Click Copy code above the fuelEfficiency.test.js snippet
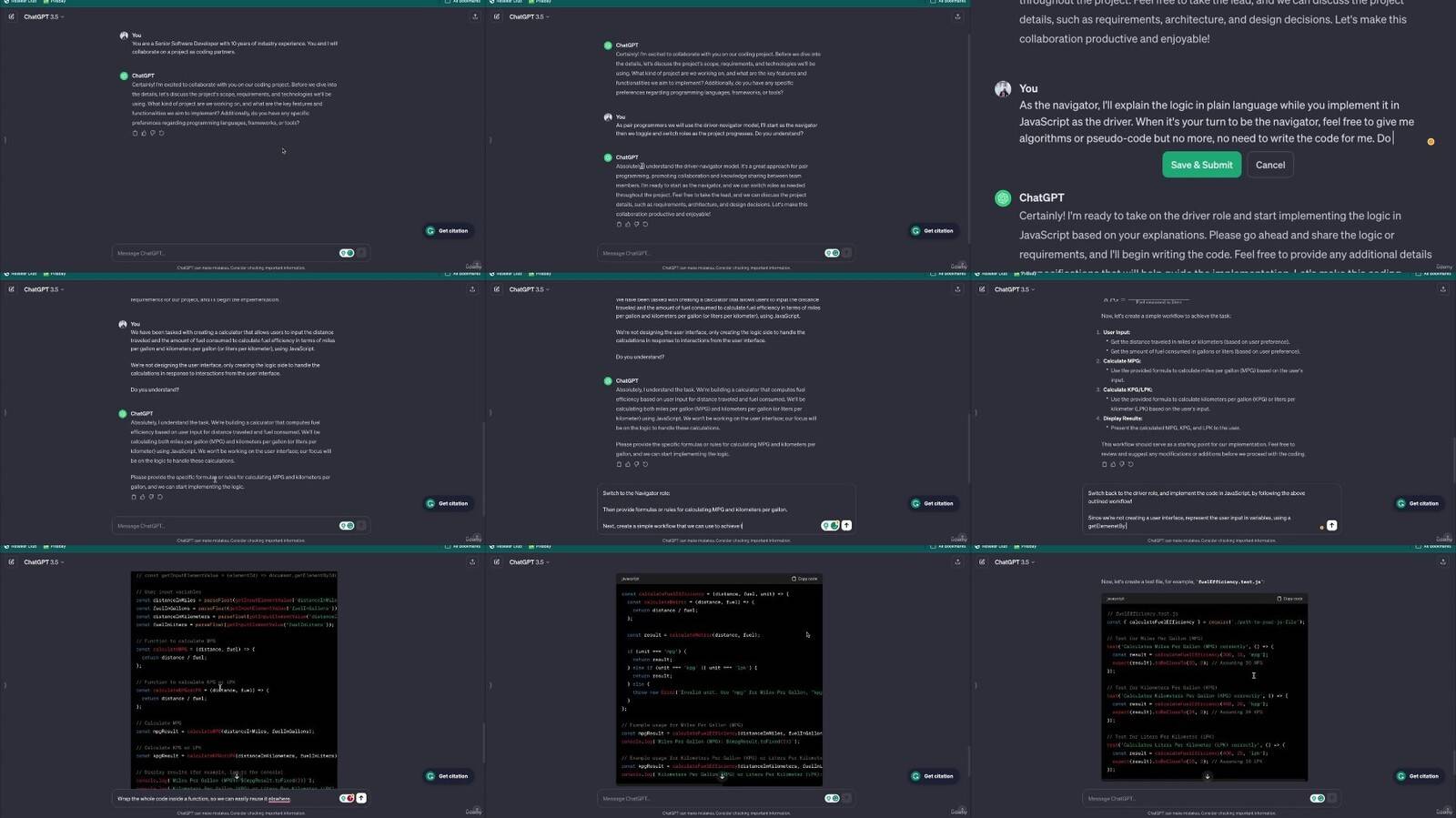 pyautogui.click(x=1289, y=599)
